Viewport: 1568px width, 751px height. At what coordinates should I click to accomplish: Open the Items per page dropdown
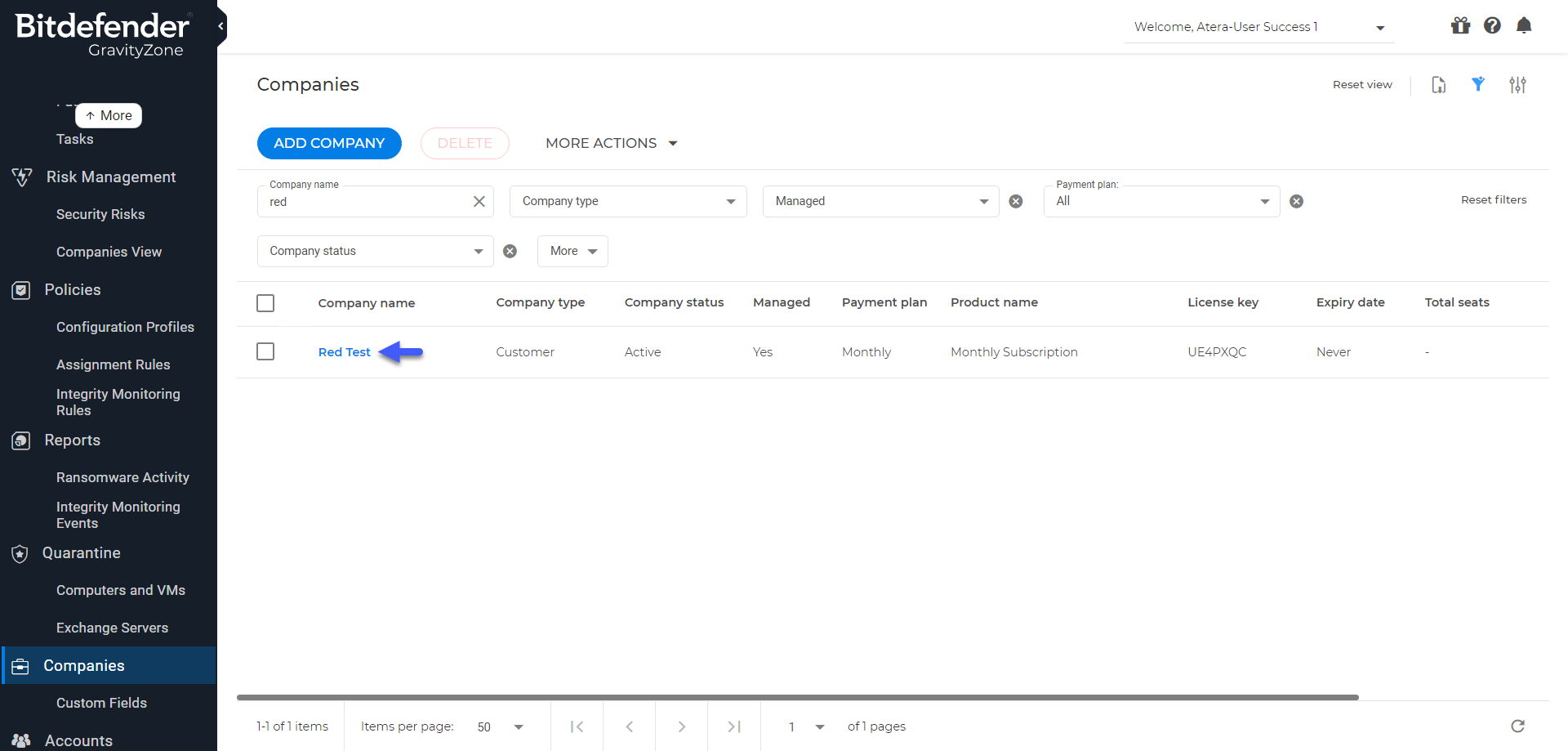click(499, 726)
